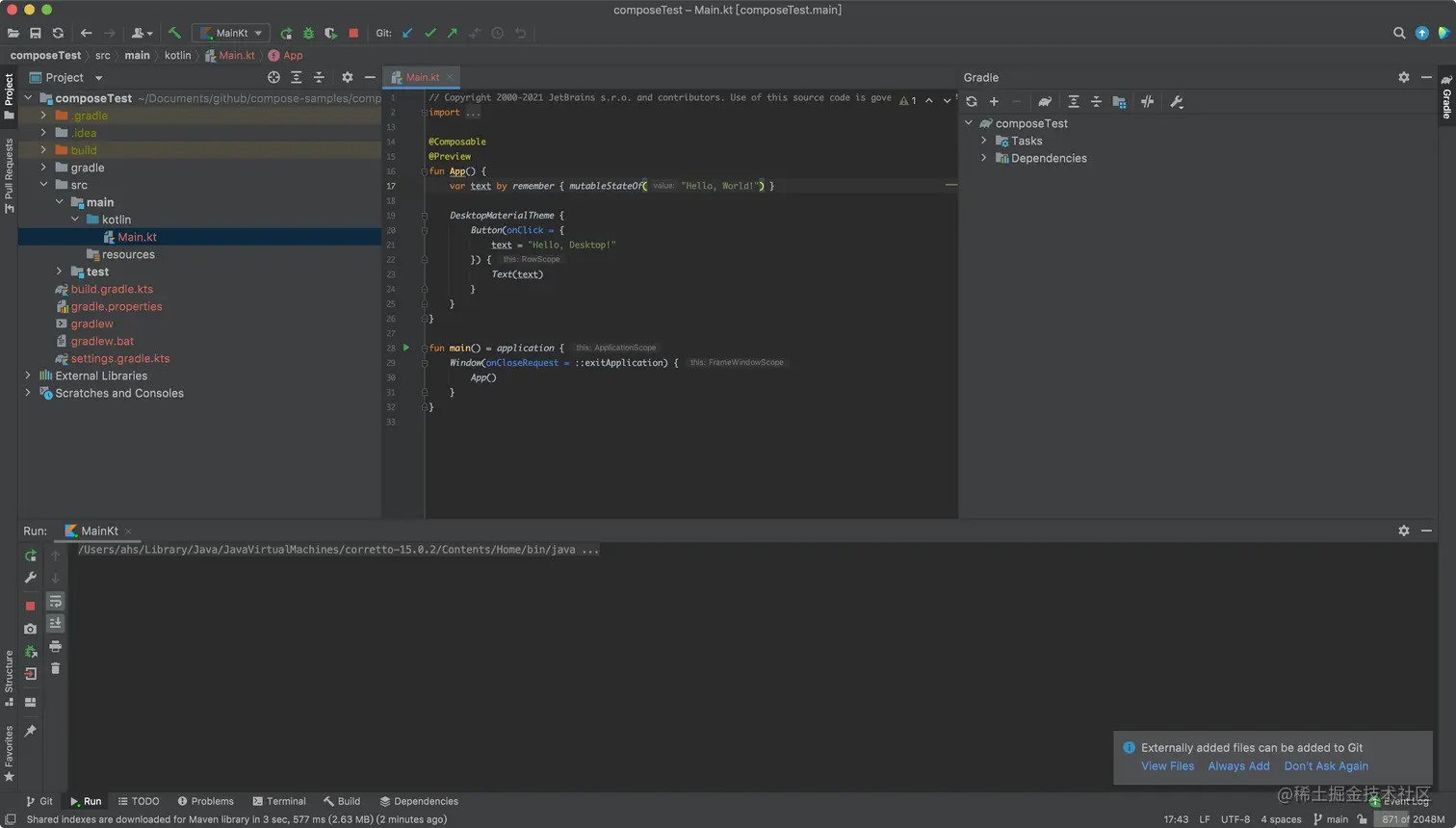
Task: Open the MainKt run configuration dropdown
Action: coord(231,33)
